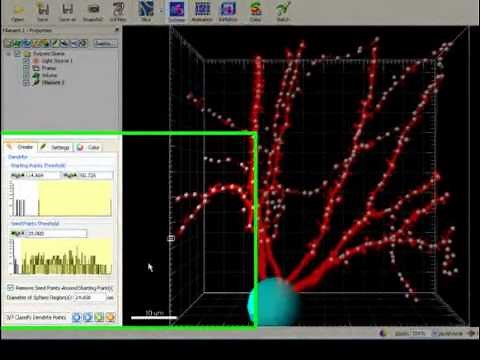The image size is (480, 360).
Task: Toggle visibility of Light Source 1
Action: coord(26,61)
